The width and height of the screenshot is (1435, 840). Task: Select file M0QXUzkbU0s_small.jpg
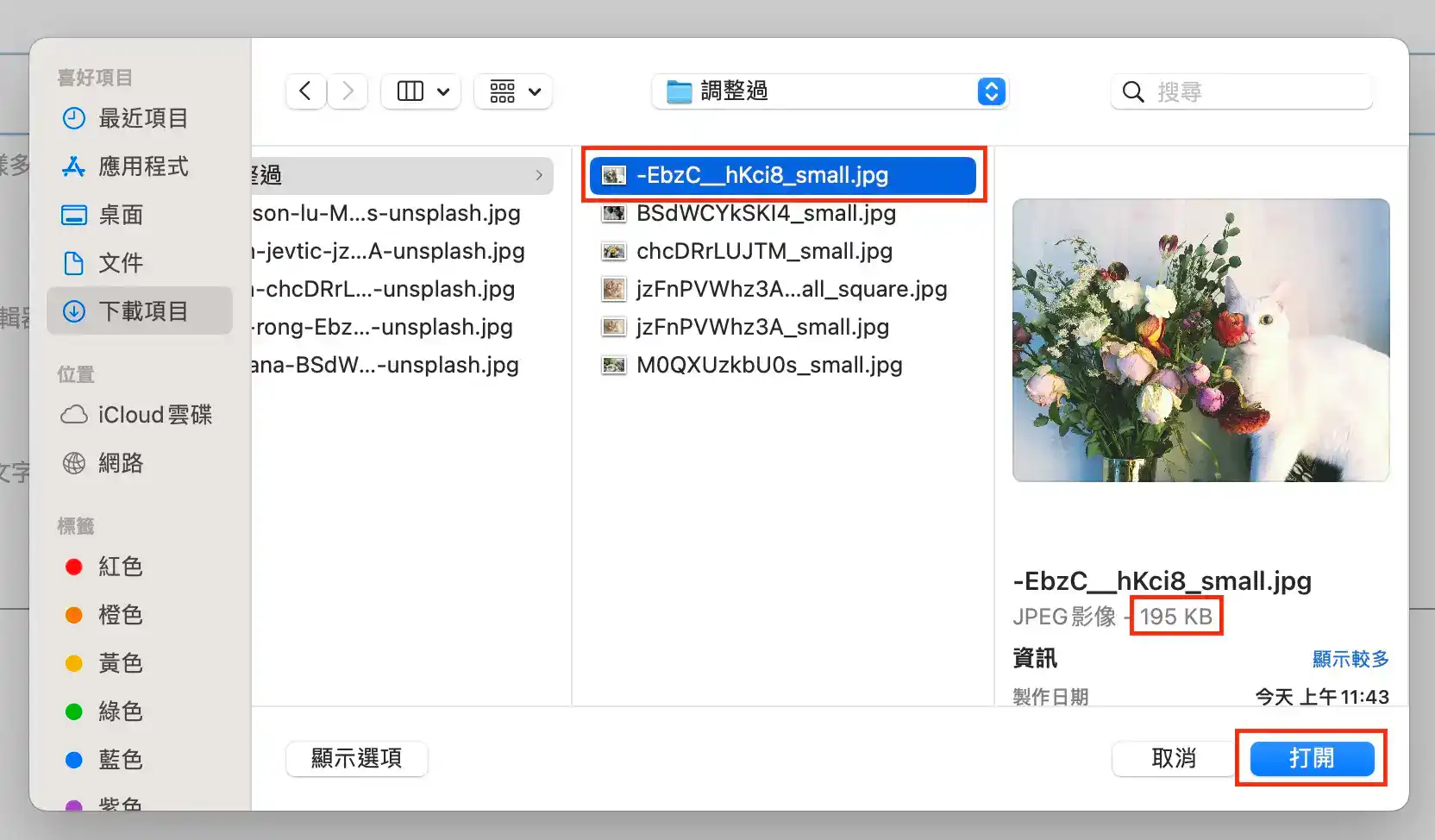click(x=768, y=365)
